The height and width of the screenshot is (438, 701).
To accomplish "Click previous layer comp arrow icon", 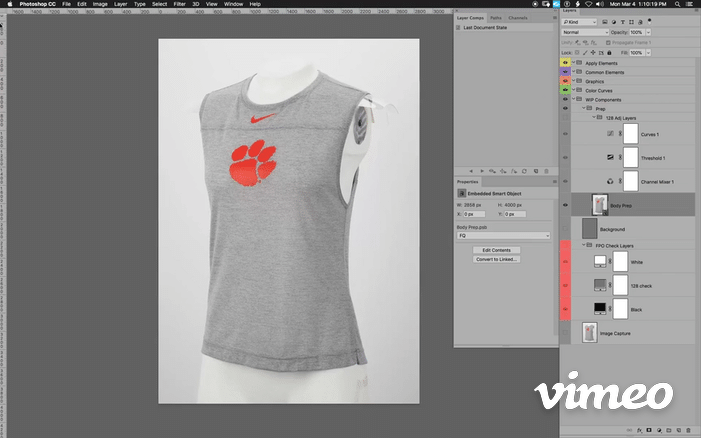I will click(471, 171).
